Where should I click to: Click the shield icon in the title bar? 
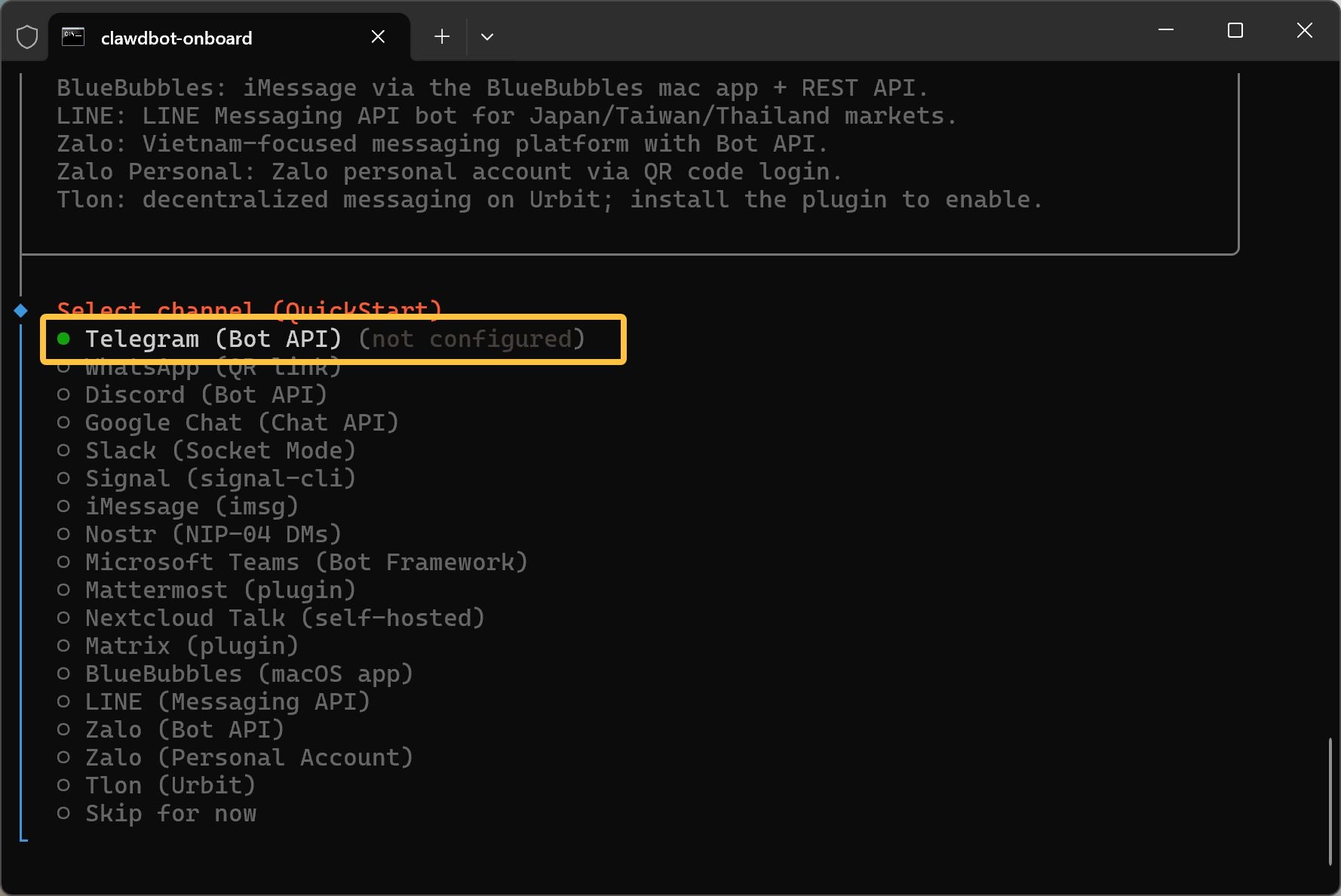tap(27, 37)
